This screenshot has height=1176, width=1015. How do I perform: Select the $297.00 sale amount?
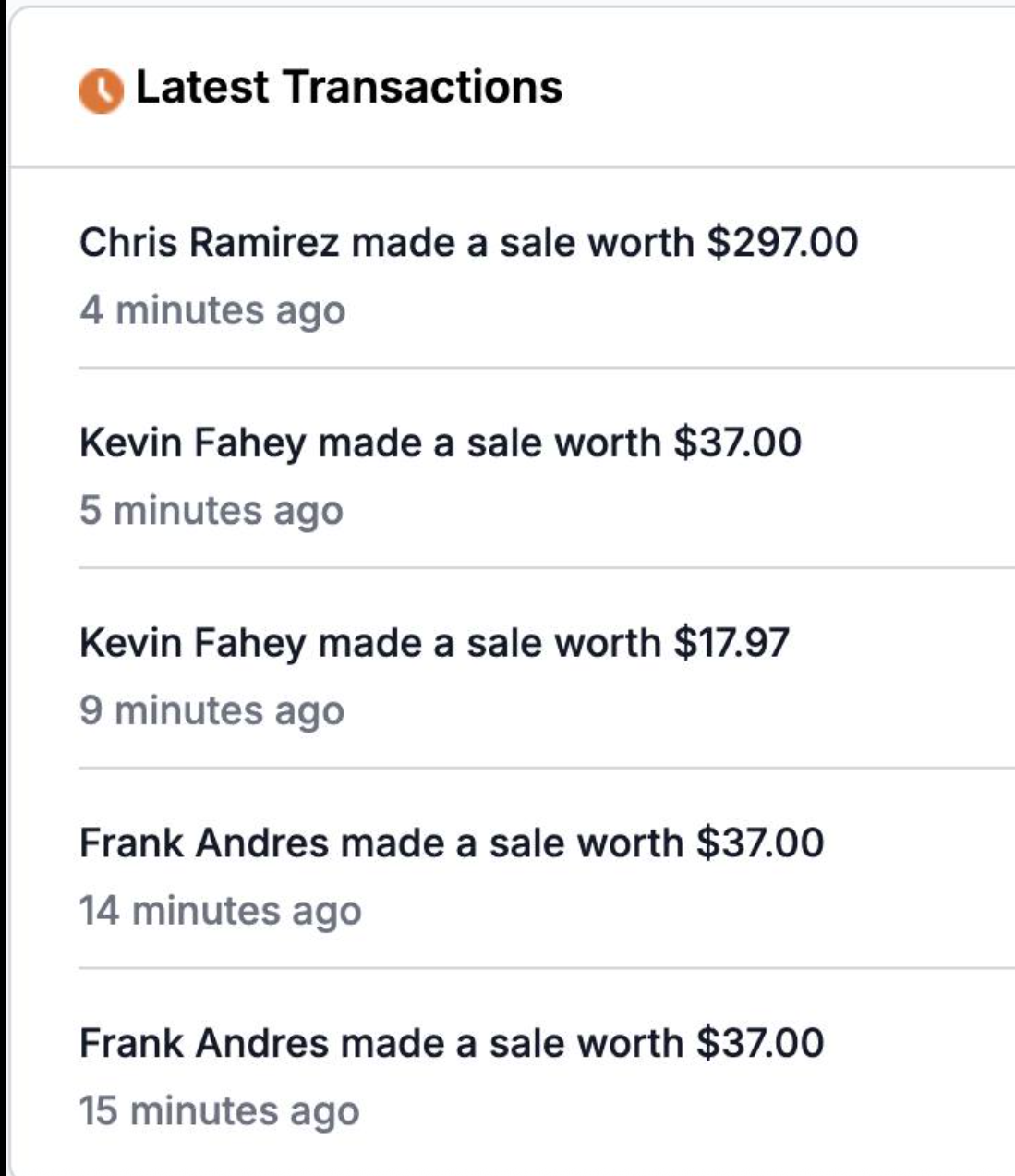(x=782, y=243)
